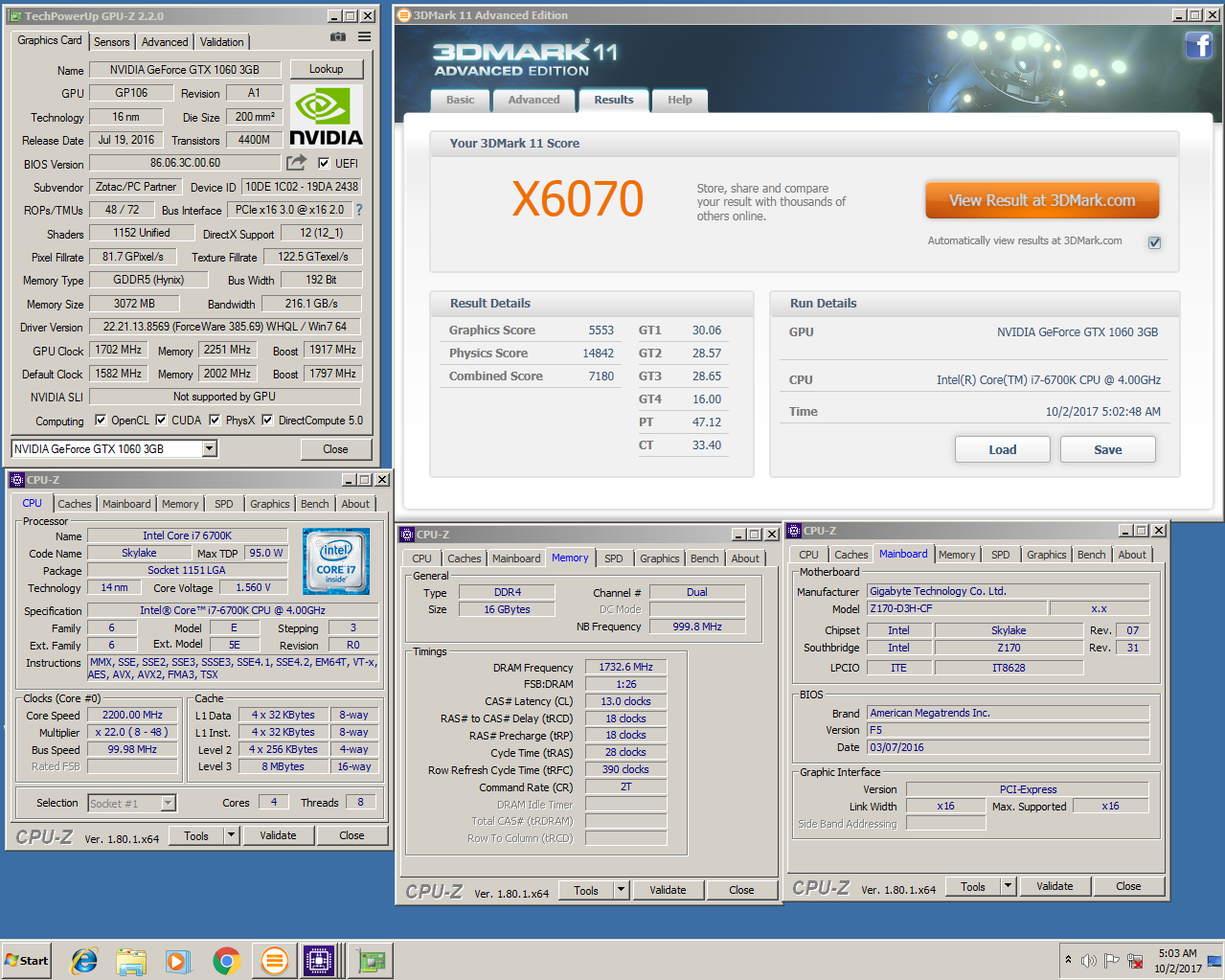Click the Start button
Image resolution: width=1225 pixels, height=980 pixels.
click(x=27, y=961)
